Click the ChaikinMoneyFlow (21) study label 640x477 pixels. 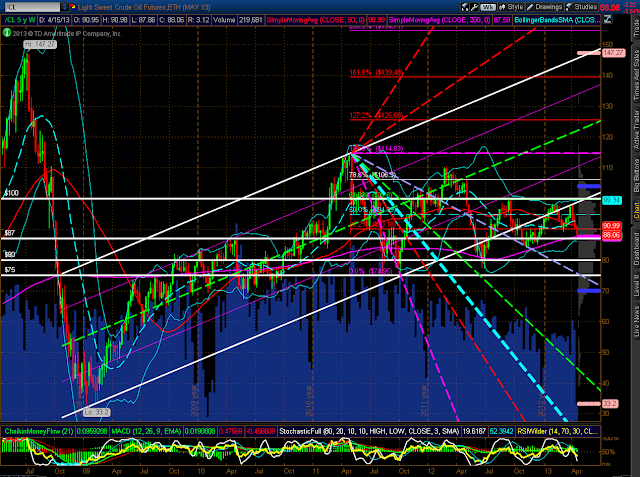click(38, 431)
